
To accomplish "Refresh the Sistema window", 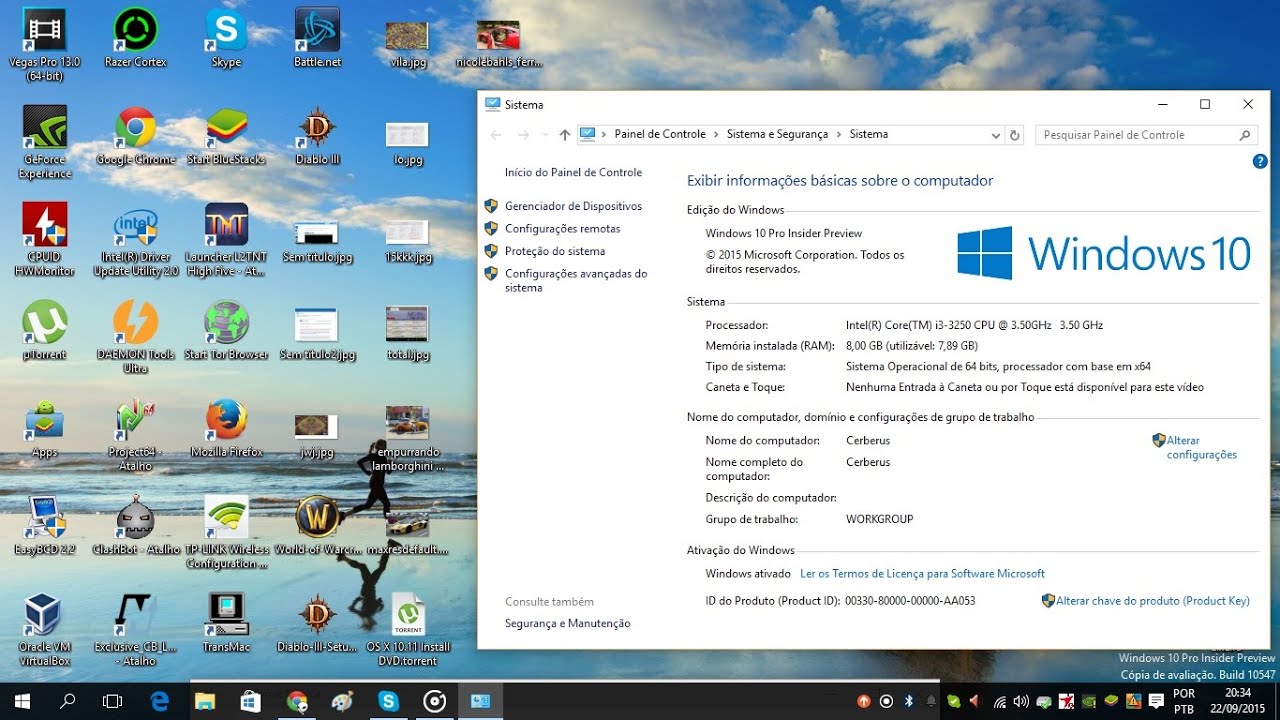I will (x=1015, y=135).
